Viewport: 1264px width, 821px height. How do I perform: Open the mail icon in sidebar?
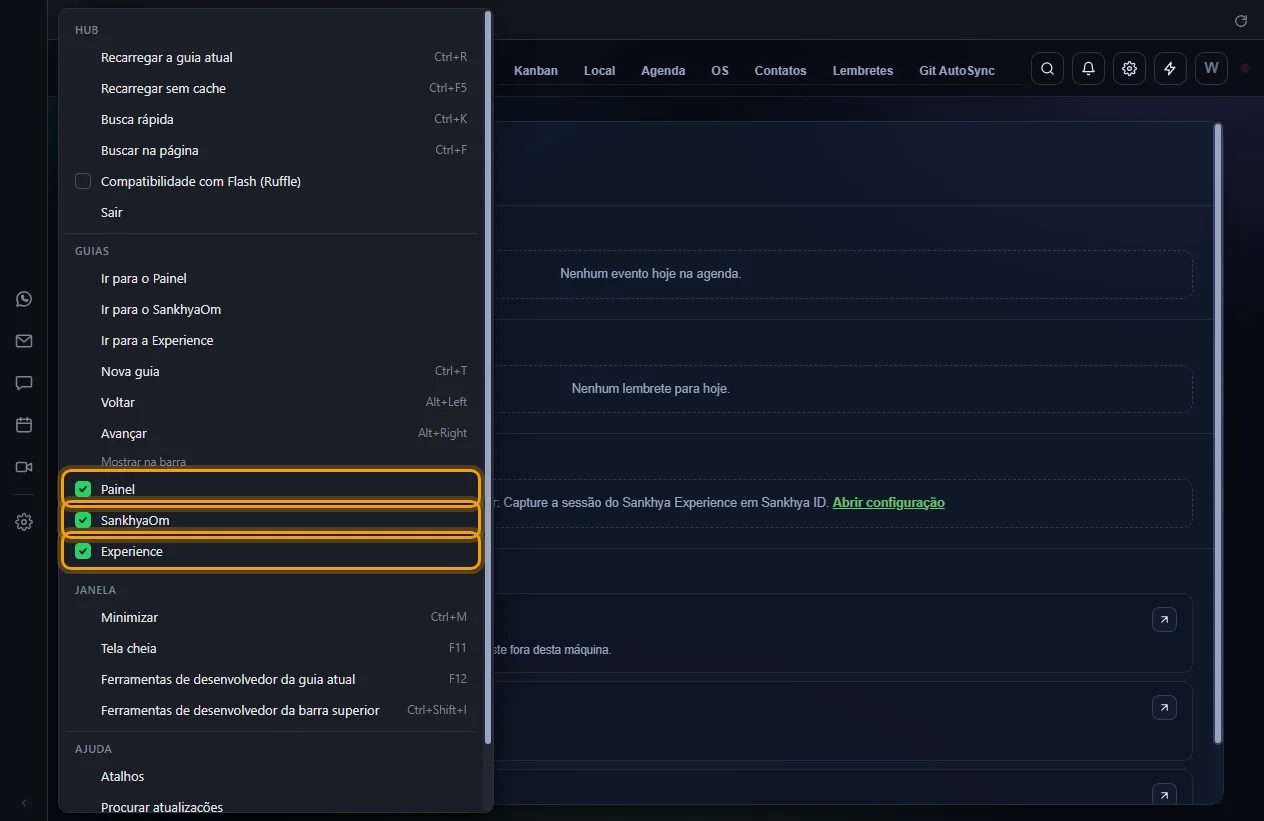coord(24,341)
